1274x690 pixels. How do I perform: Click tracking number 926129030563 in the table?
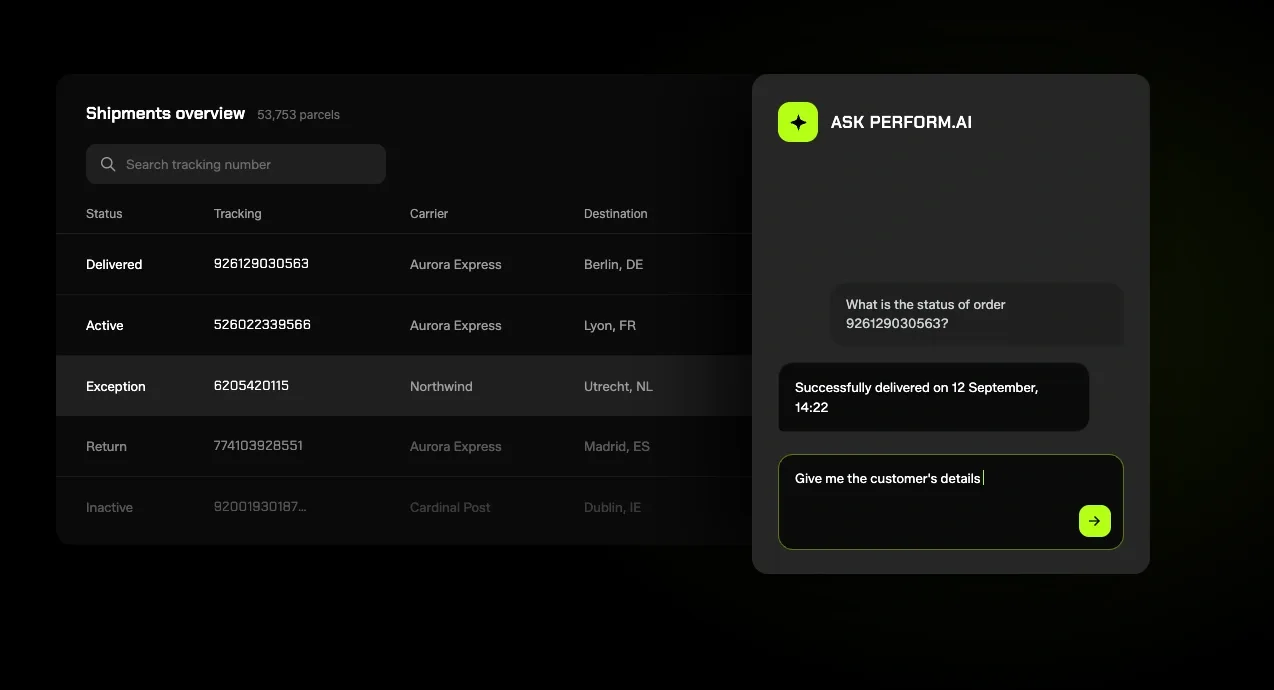261,264
